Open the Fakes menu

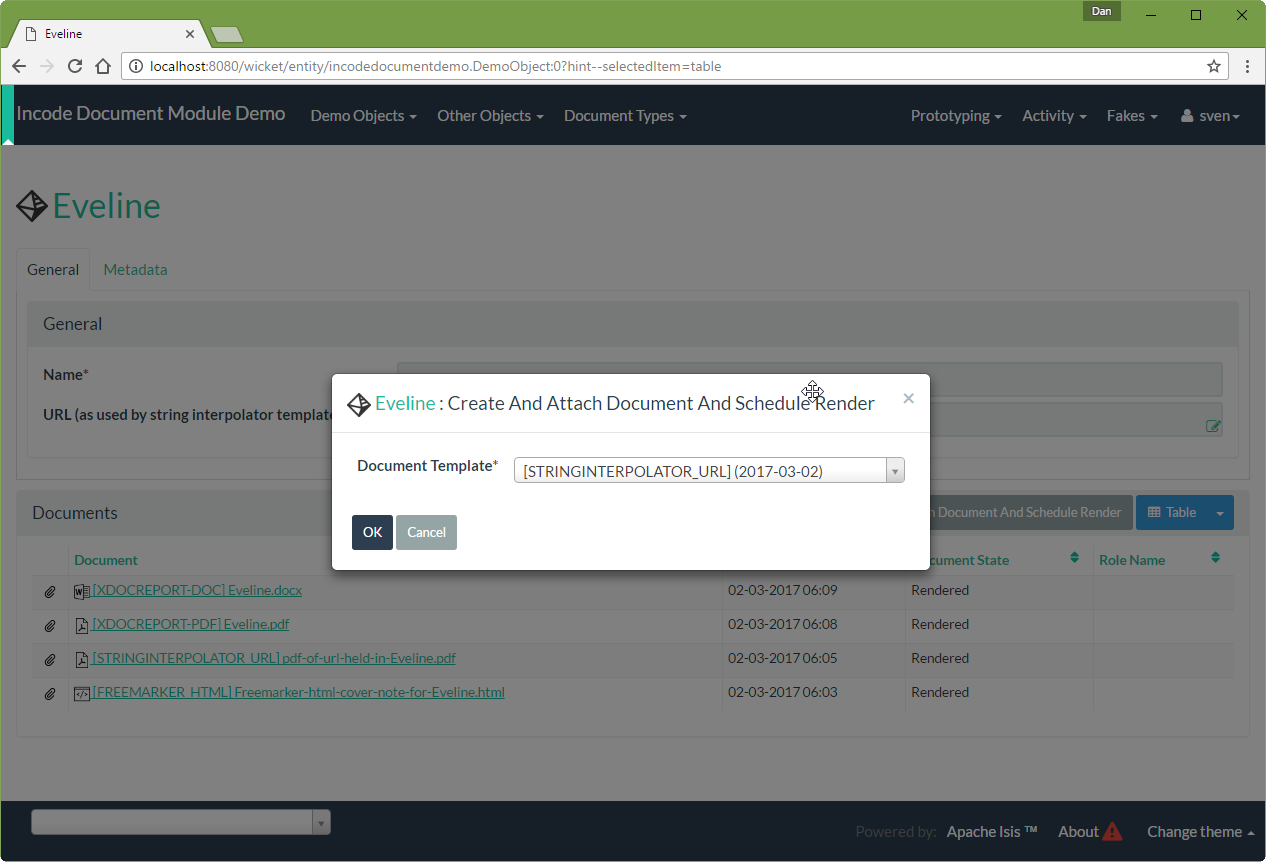[x=1132, y=116]
